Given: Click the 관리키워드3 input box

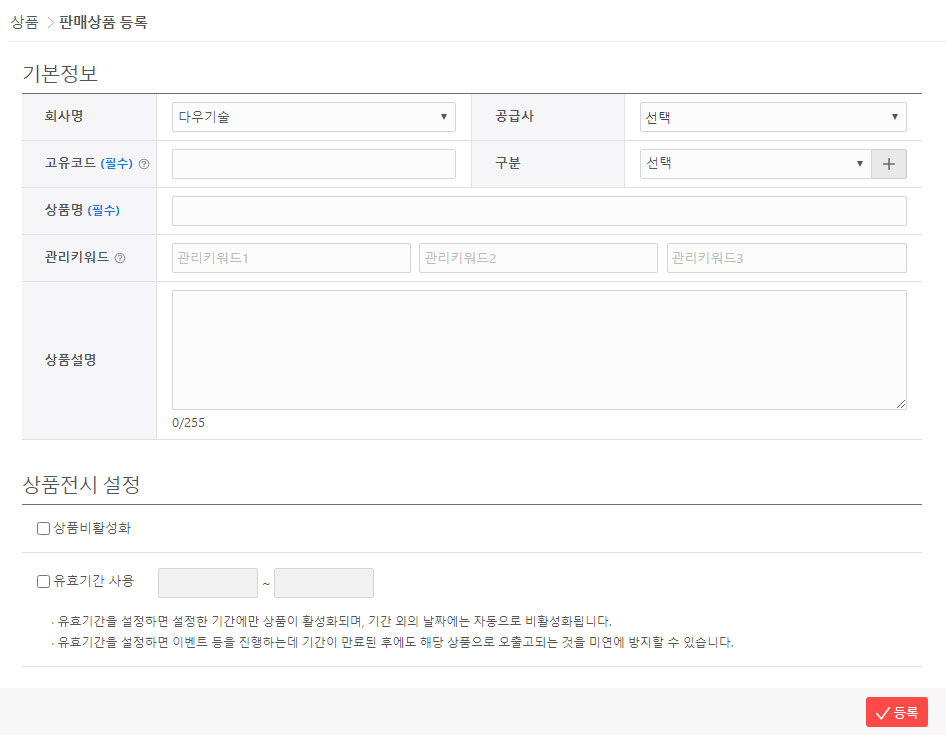Looking at the screenshot, I should click(786, 258).
